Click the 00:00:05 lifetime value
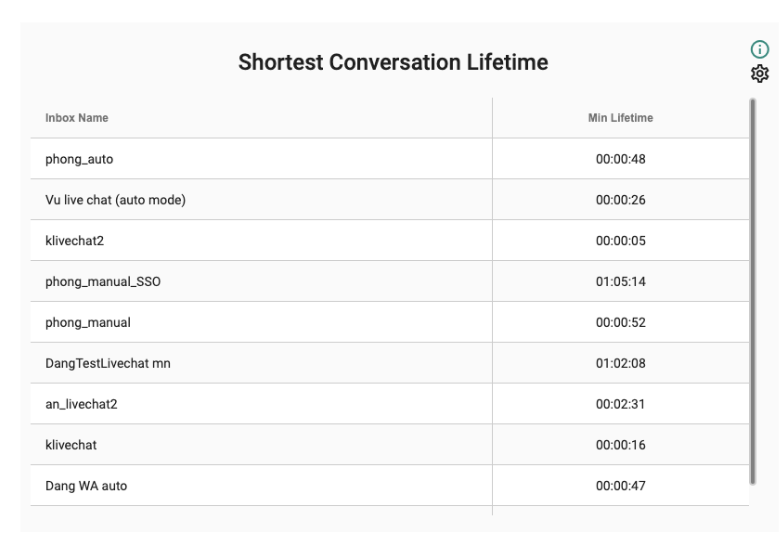Viewport: 780px width, 542px height. (x=620, y=241)
